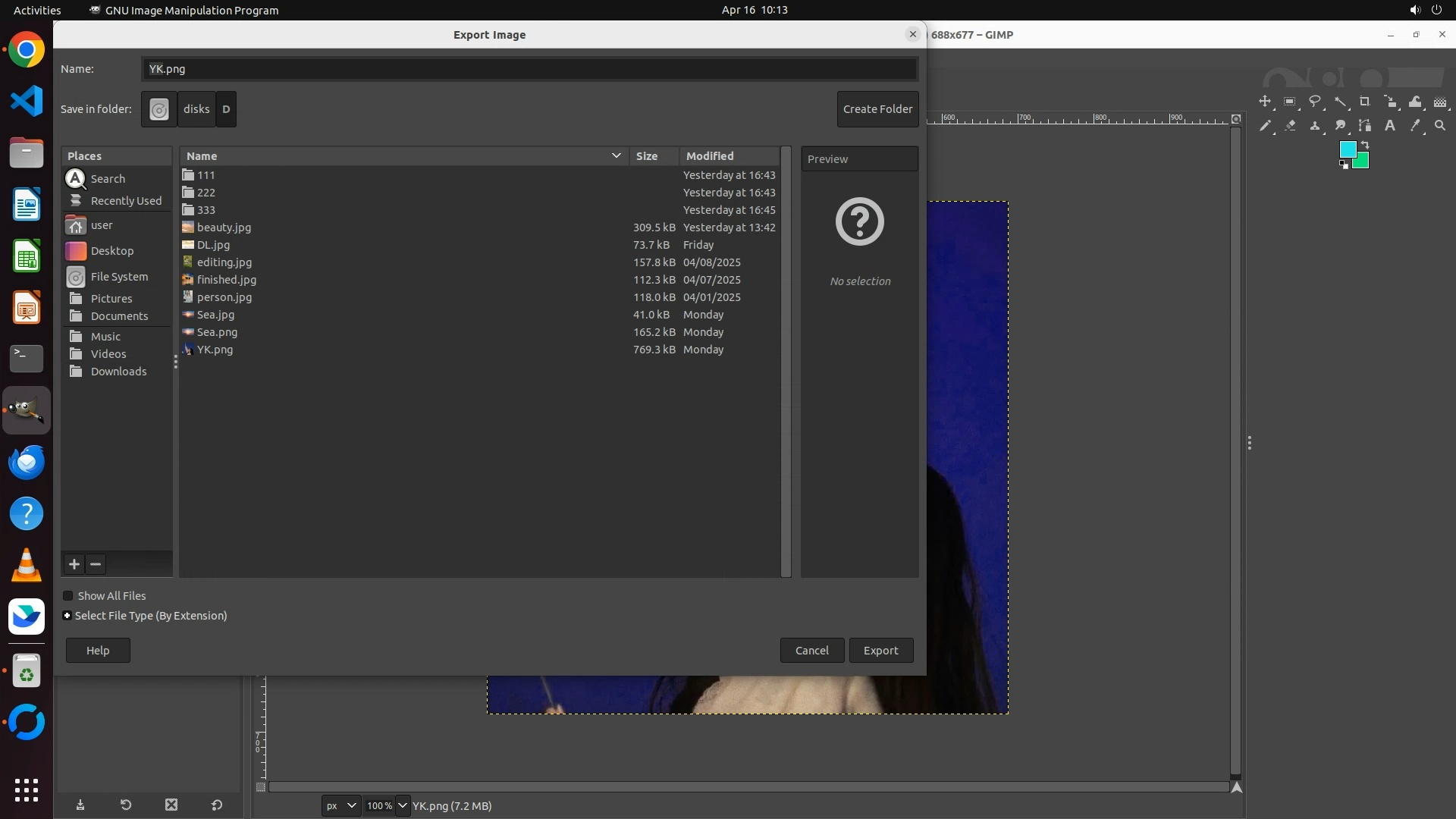Click the cyan foreground color swatch
Viewport: 1456px width, 819px height.
point(1347,149)
